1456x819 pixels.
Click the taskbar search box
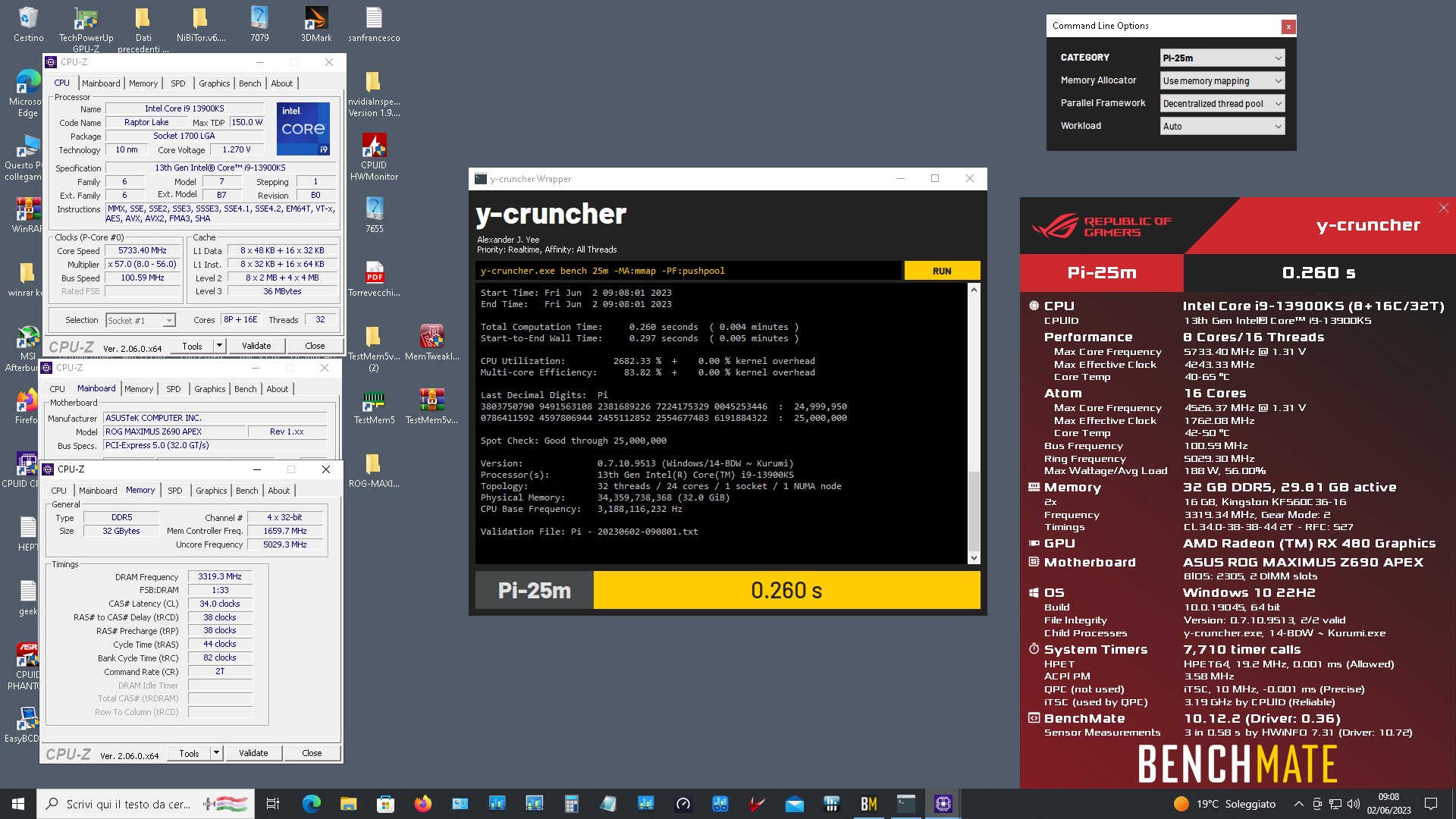pos(146,804)
